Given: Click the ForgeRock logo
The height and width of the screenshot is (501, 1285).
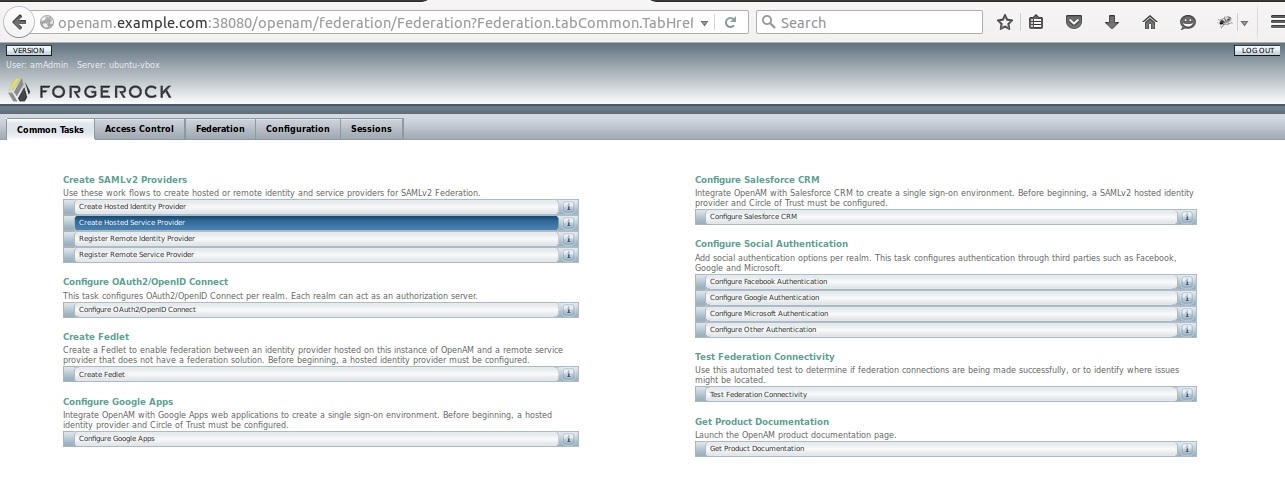Looking at the screenshot, I should point(91,92).
